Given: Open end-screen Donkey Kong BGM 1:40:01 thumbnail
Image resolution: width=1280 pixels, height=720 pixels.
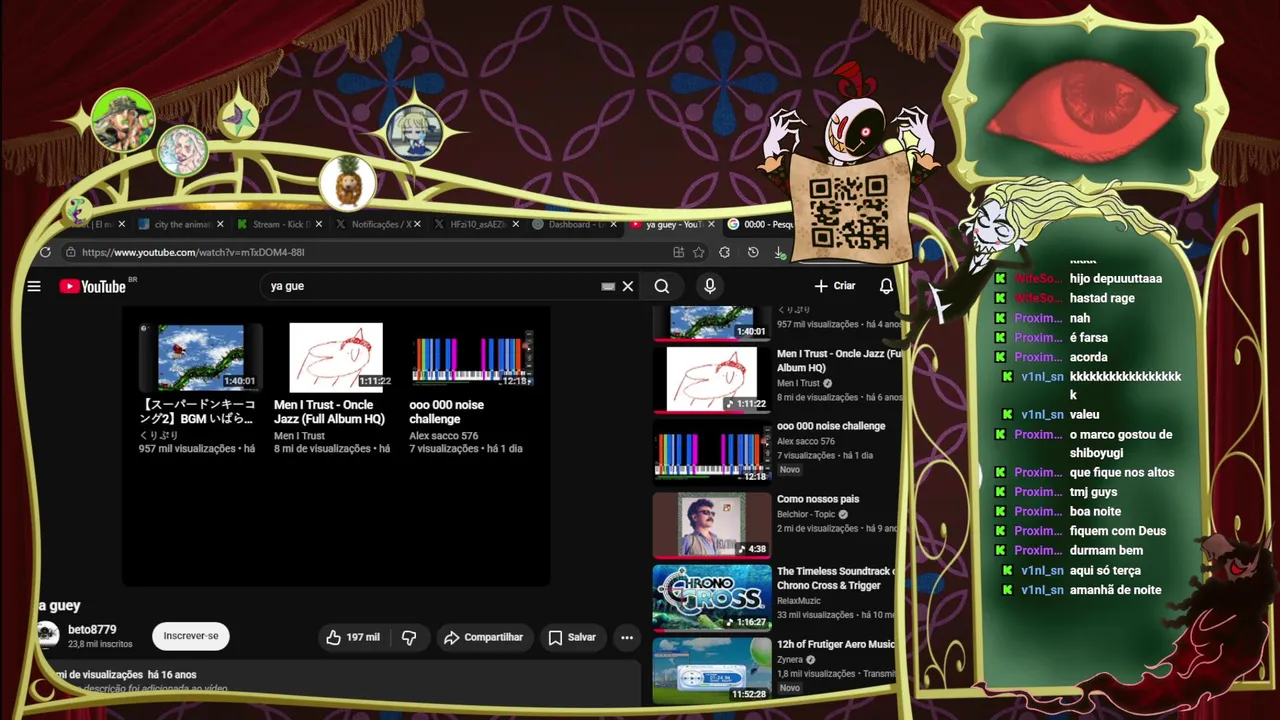Looking at the screenshot, I should click(x=201, y=357).
